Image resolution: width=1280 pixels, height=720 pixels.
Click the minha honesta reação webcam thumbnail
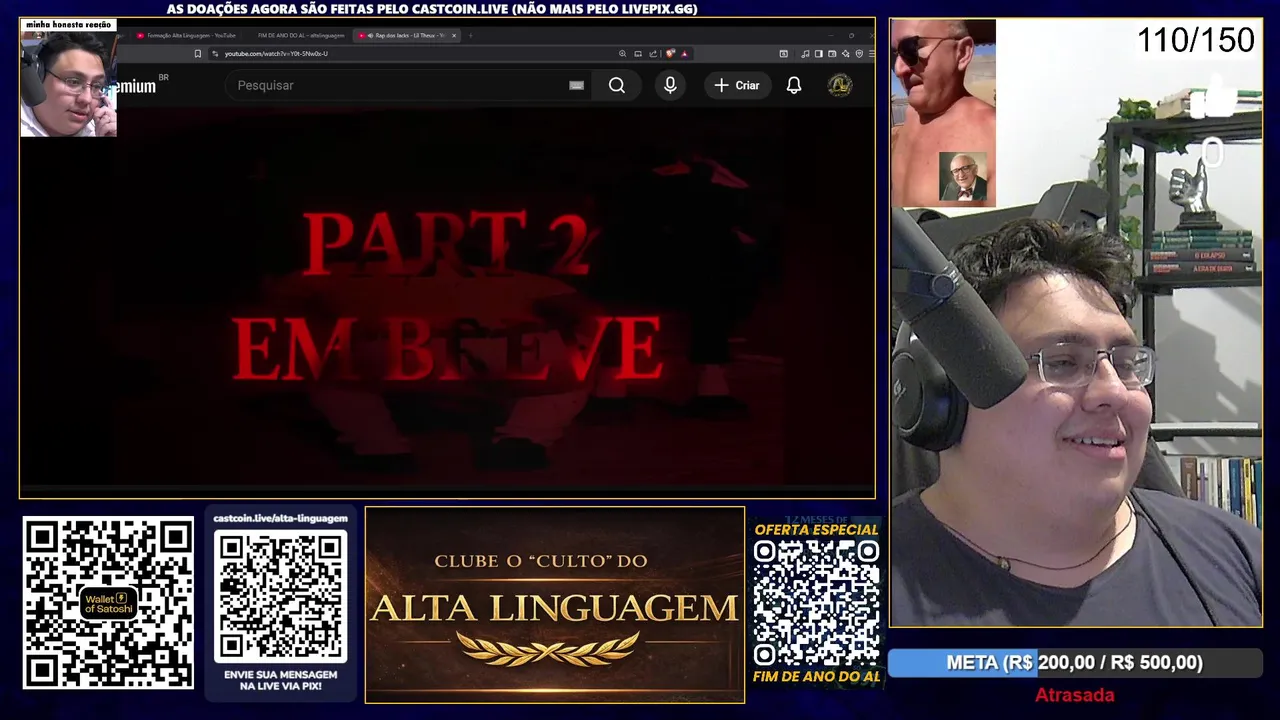[x=68, y=78]
